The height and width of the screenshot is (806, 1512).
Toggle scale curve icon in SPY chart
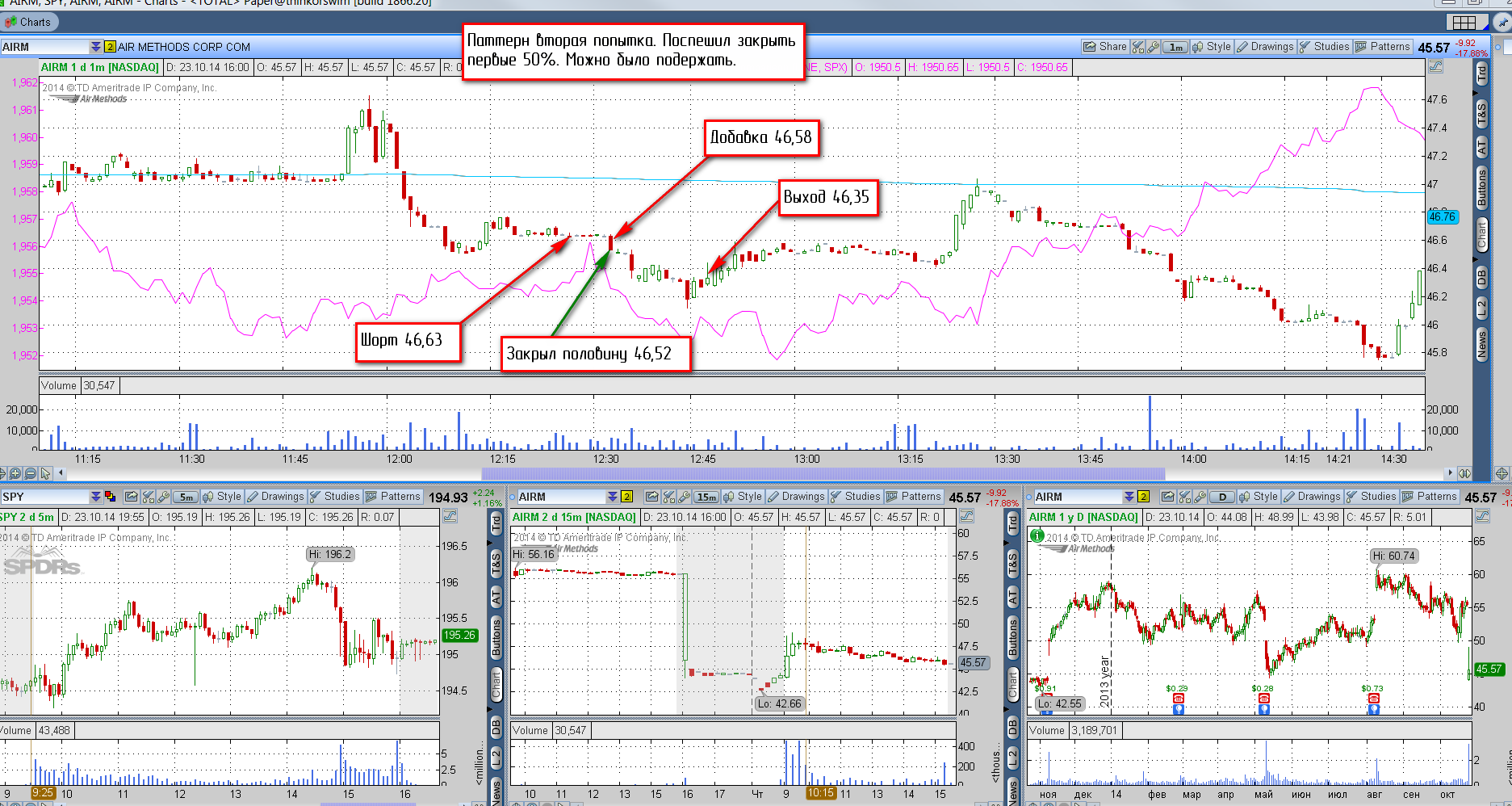coord(450,516)
